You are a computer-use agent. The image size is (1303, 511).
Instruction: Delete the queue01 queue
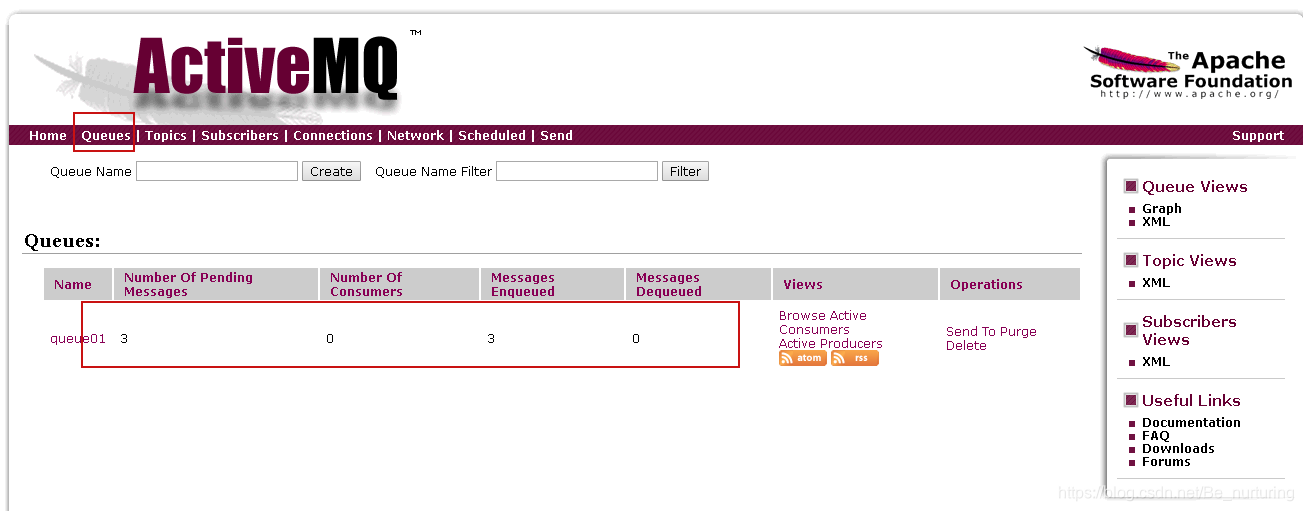point(966,346)
